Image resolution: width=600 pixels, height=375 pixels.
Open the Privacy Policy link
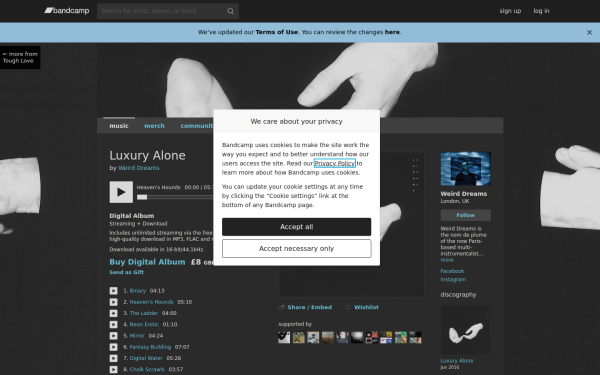[x=335, y=163]
